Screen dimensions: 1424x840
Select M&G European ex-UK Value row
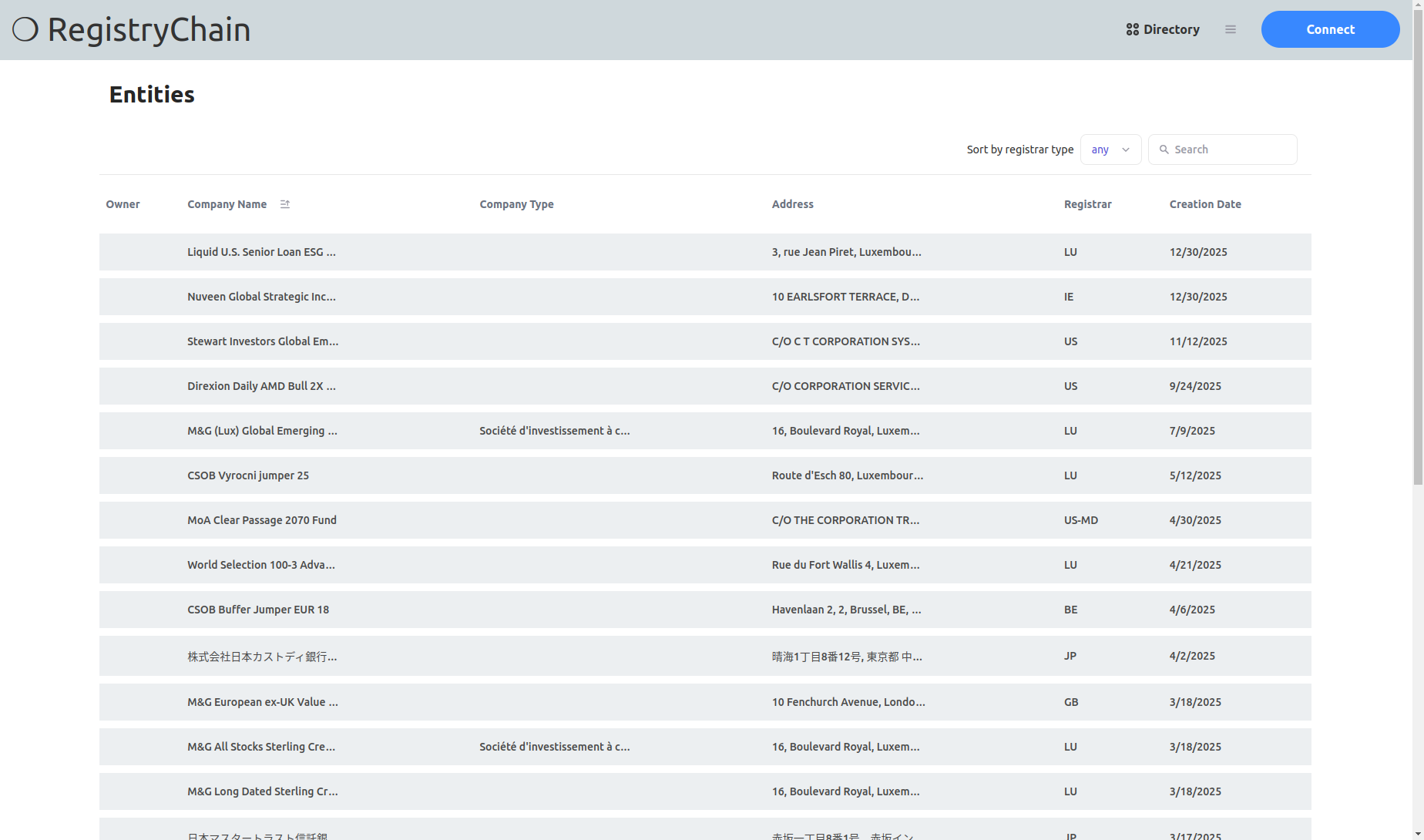click(705, 702)
